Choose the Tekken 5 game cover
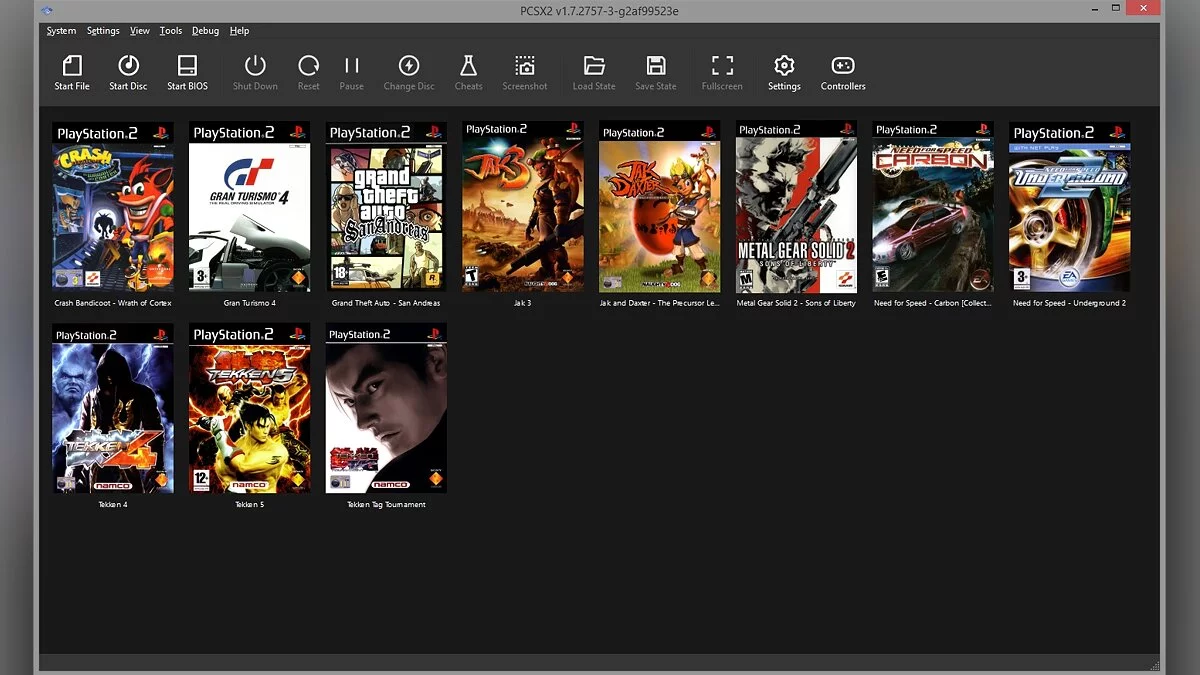The width and height of the screenshot is (1200, 675). click(x=249, y=408)
